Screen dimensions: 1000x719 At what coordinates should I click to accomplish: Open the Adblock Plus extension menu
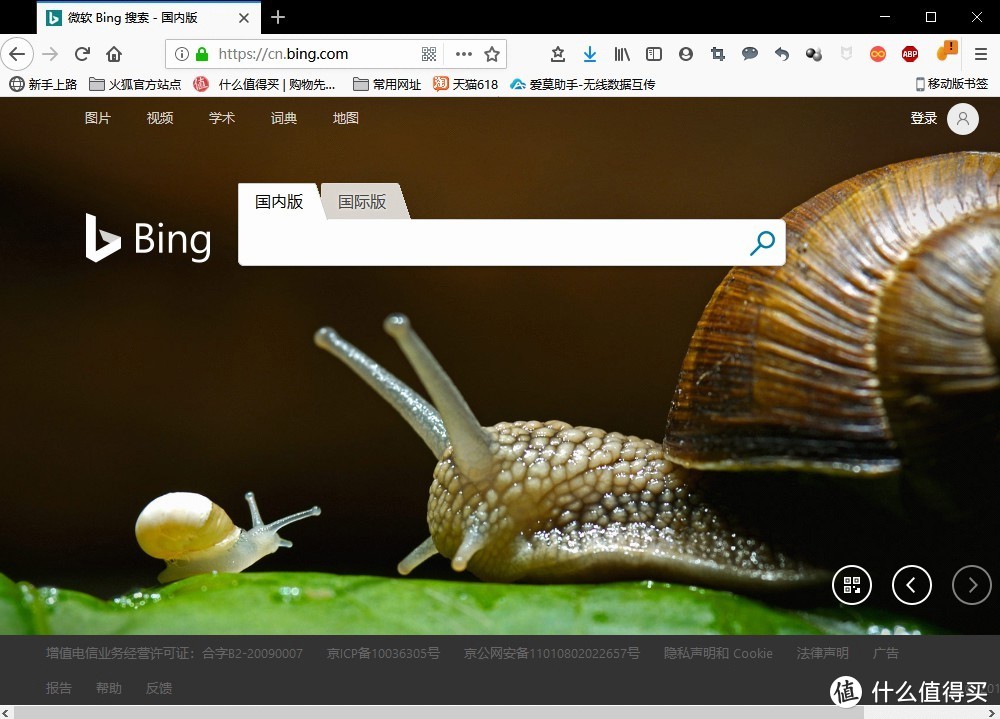[910, 54]
